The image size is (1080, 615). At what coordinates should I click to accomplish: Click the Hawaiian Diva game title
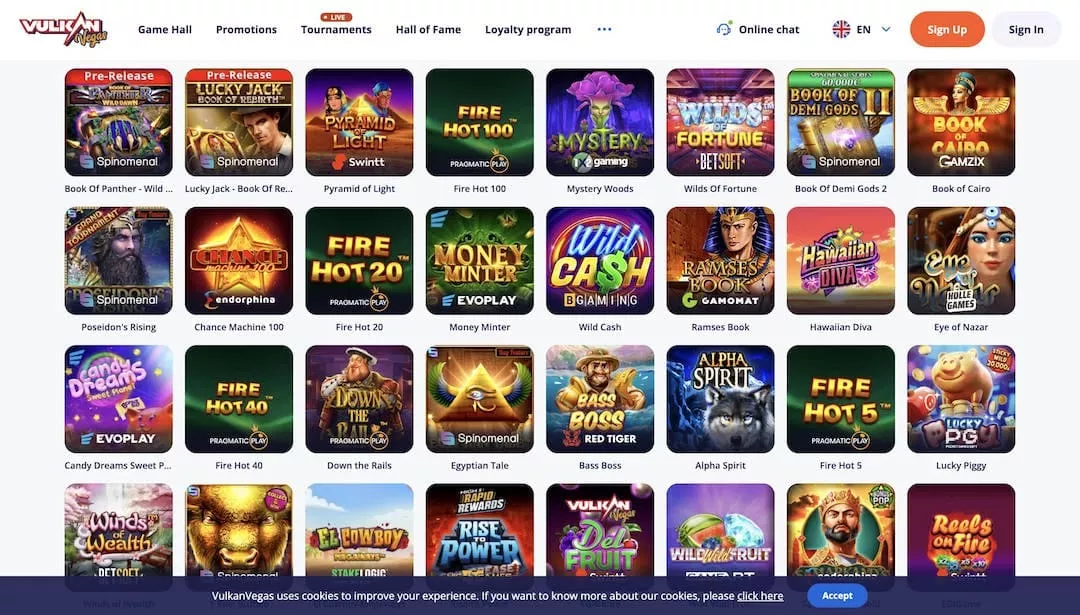pos(840,327)
